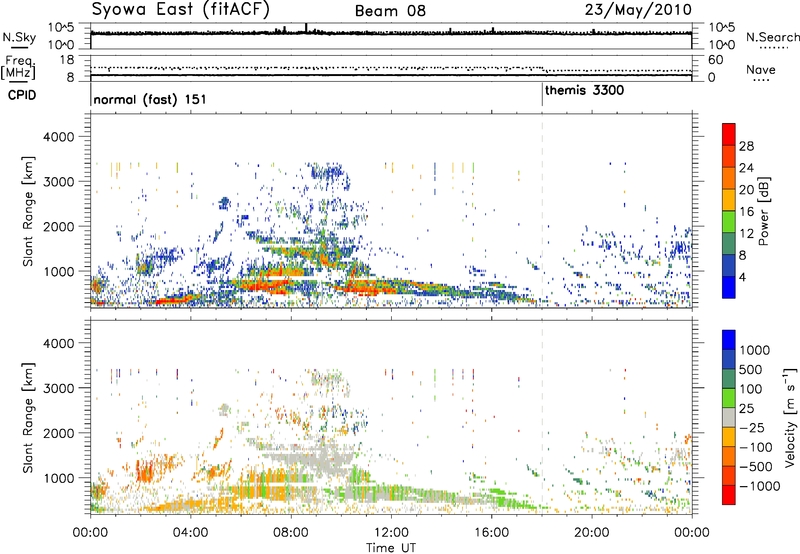Click the 'N.Search' legend label
This screenshot has width=800, height=554.
pos(772,37)
